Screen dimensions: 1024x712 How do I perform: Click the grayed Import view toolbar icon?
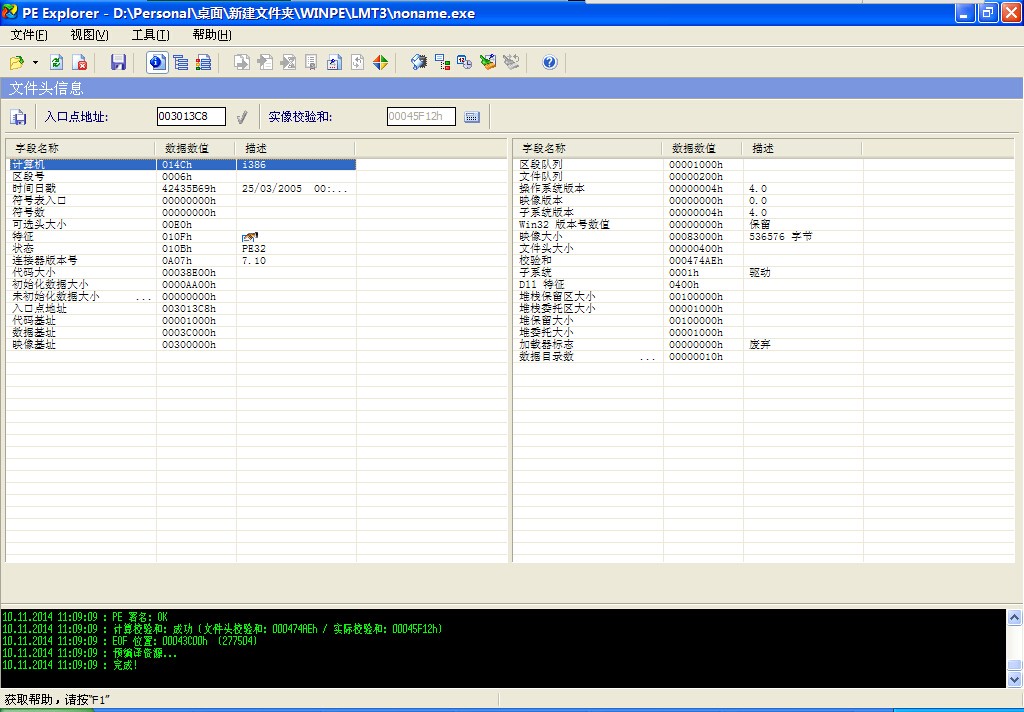pos(265,63)
